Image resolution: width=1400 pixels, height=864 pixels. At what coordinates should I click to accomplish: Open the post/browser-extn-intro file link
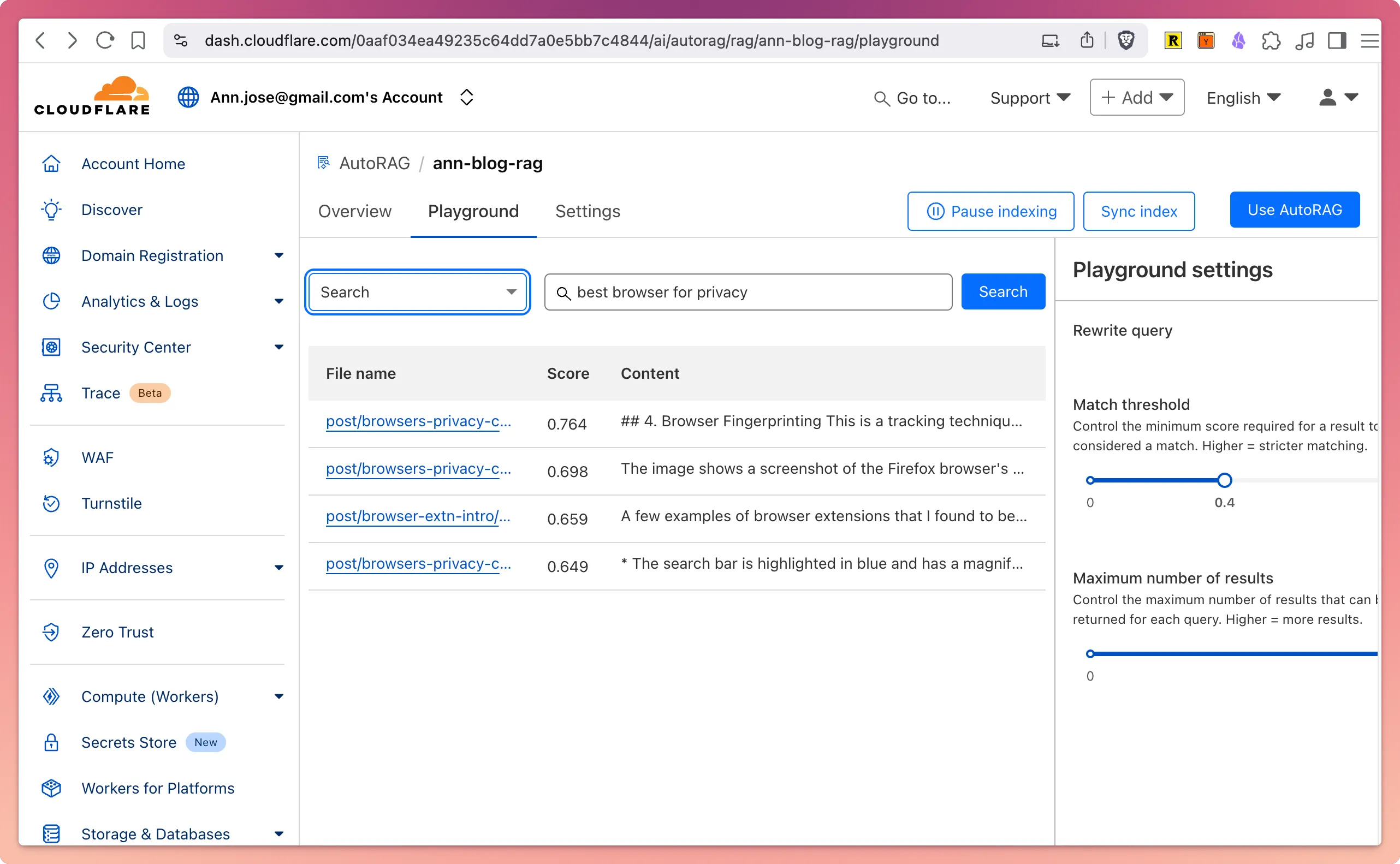(417, 516)
